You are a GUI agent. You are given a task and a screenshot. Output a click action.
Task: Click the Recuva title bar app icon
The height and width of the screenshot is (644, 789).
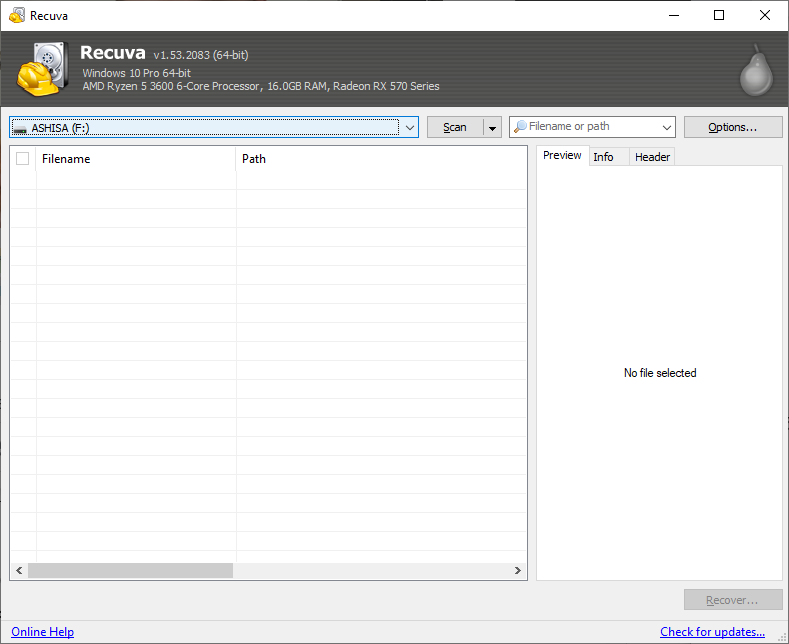[17, 16]
